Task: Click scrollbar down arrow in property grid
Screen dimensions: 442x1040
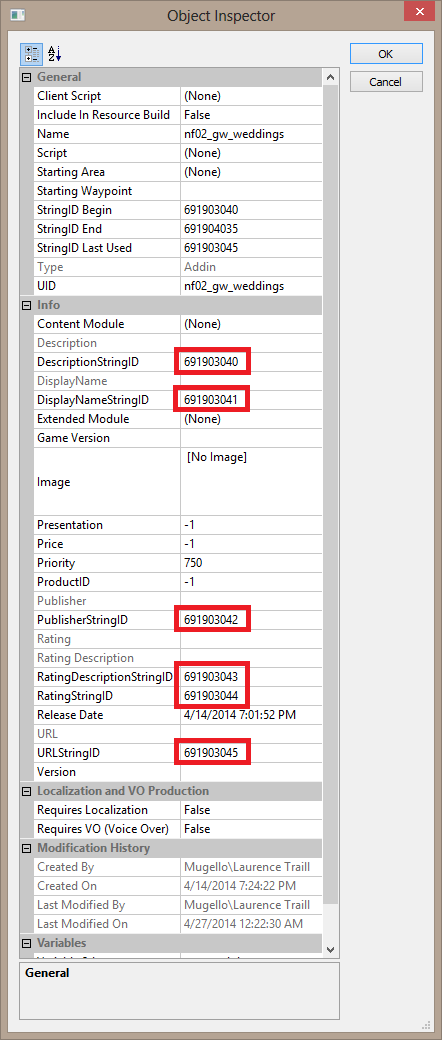Action: (x=331, y=949)
